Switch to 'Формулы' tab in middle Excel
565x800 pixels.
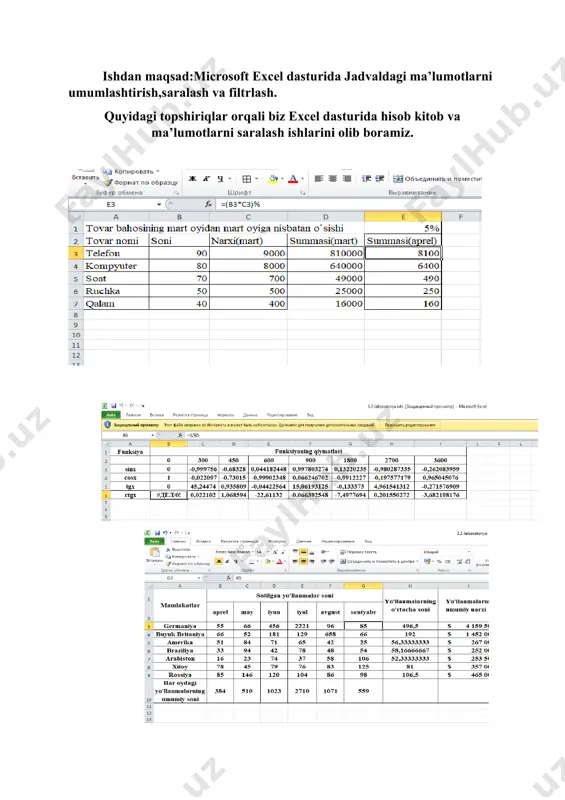coord(226,415)
